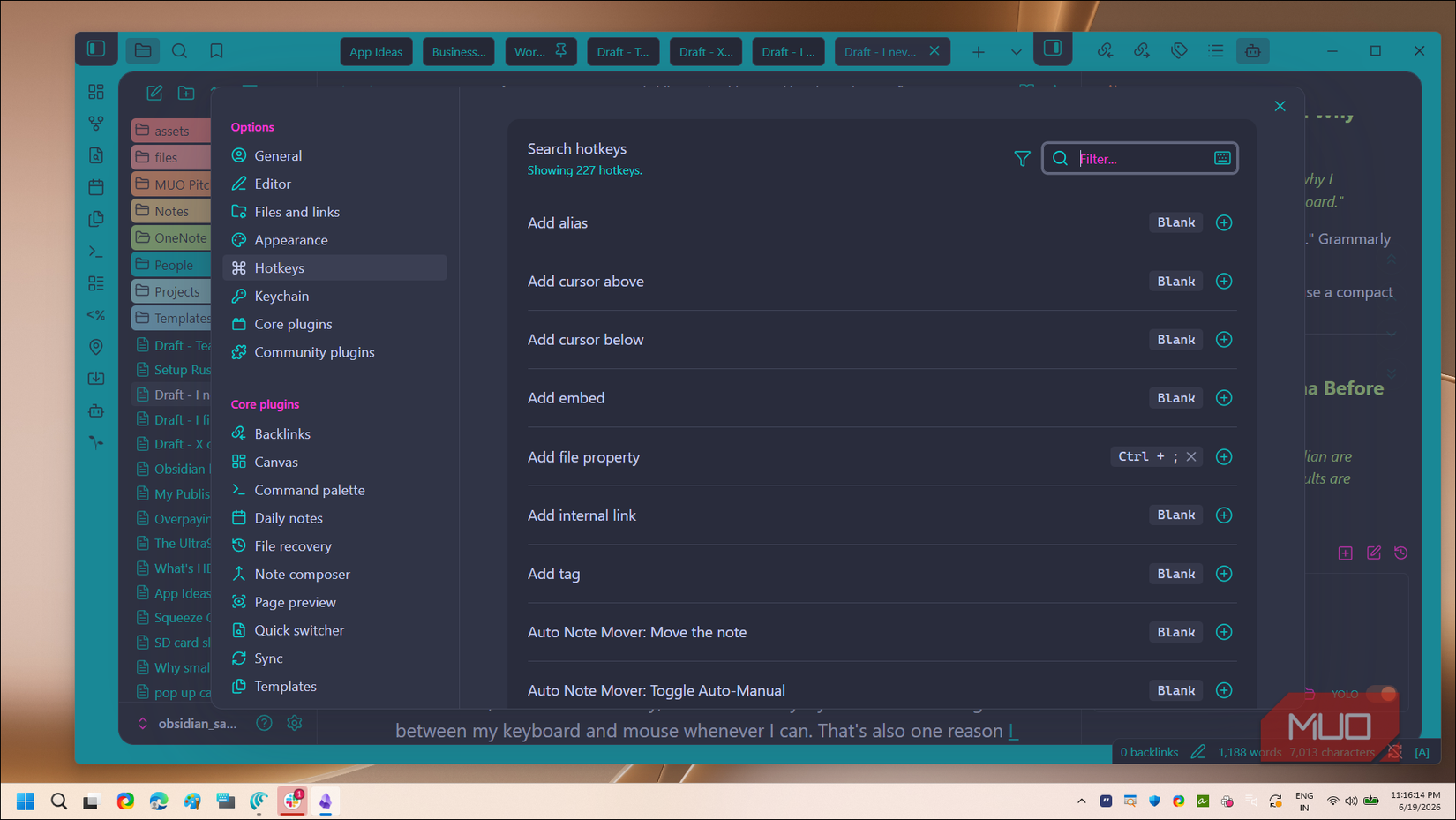Add a hotkey for Add tag
1456x820 pixels.
pyautogui.click(x=1224, y=574)
